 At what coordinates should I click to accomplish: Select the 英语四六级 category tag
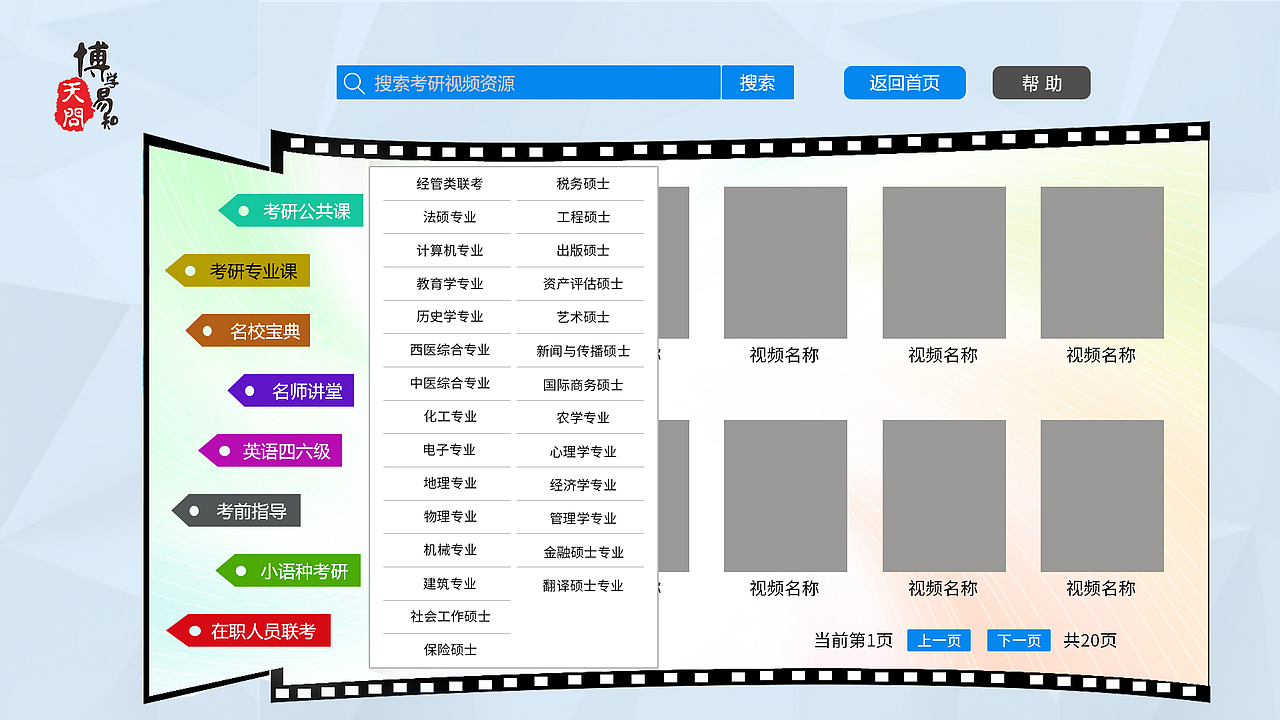270,451
